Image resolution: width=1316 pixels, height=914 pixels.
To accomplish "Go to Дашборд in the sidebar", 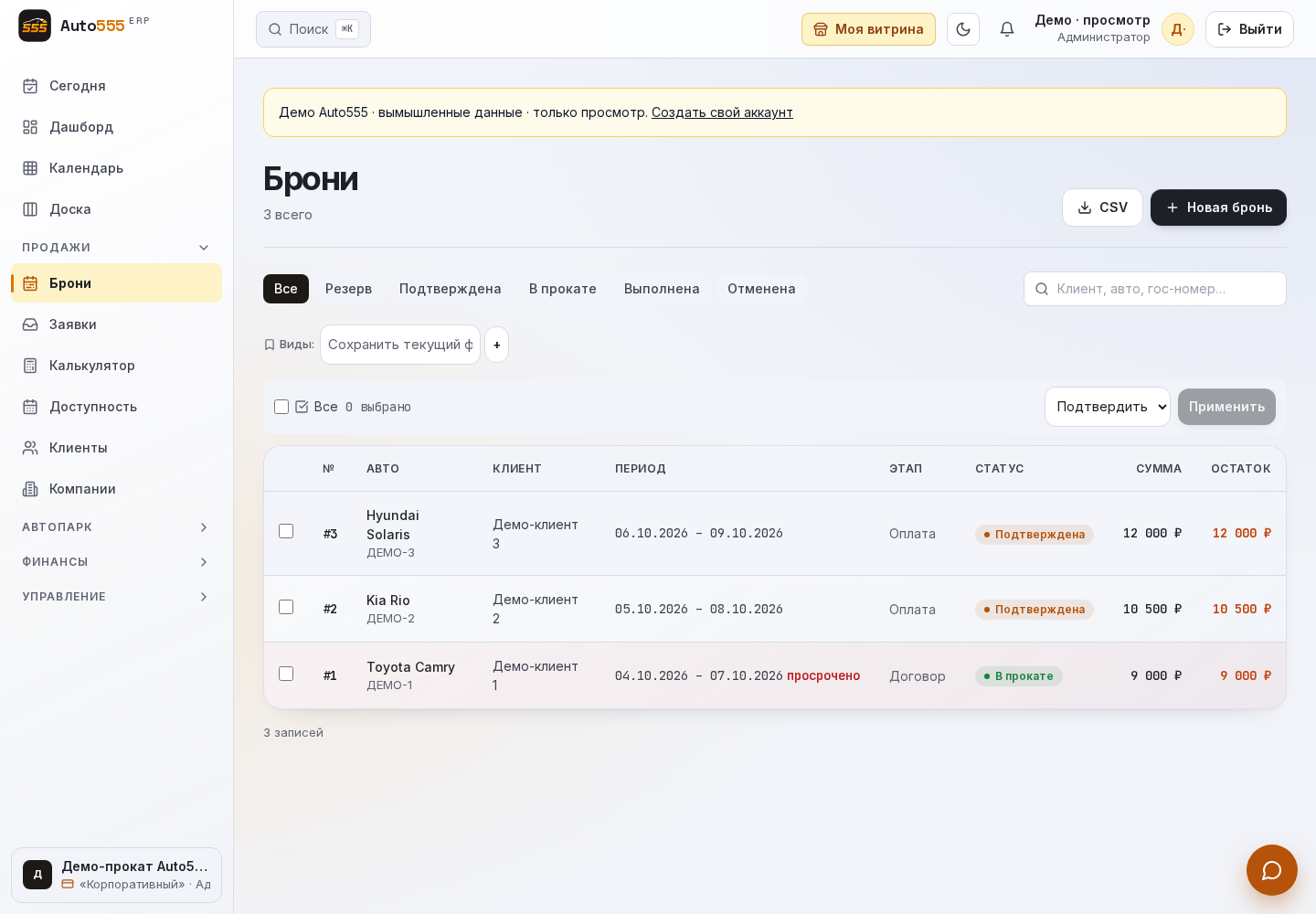I will [116, 127].
